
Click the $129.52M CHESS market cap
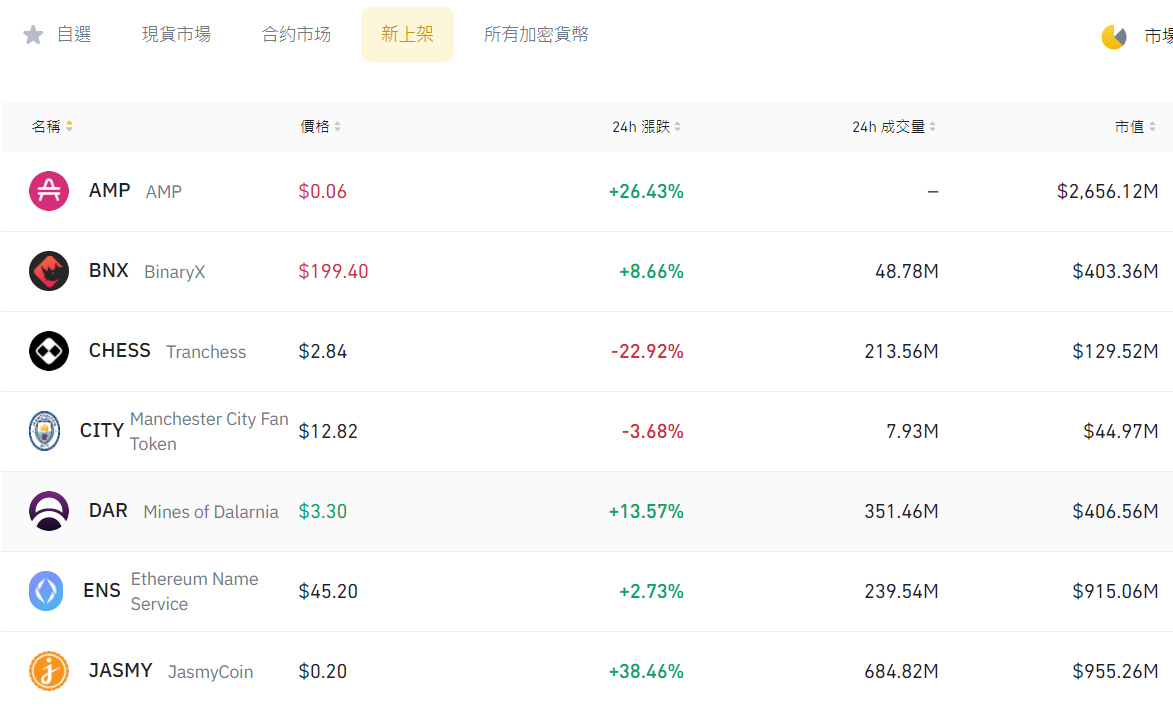click(1115, 352)
